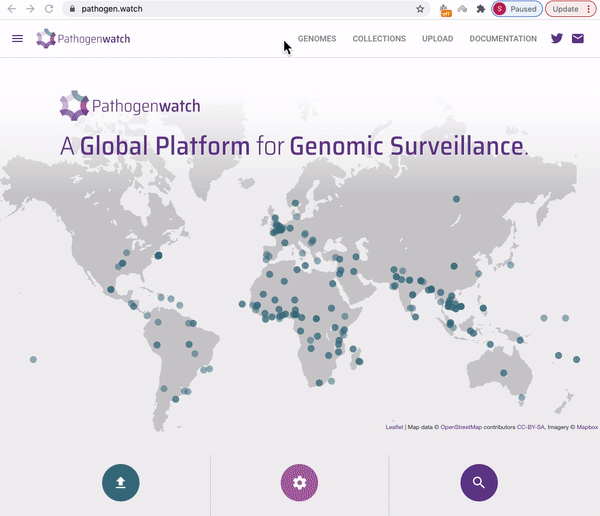Viewport: 600px width, 516px height.
Task: Click the Leaflet attribution link
Action: pos(394,427)
